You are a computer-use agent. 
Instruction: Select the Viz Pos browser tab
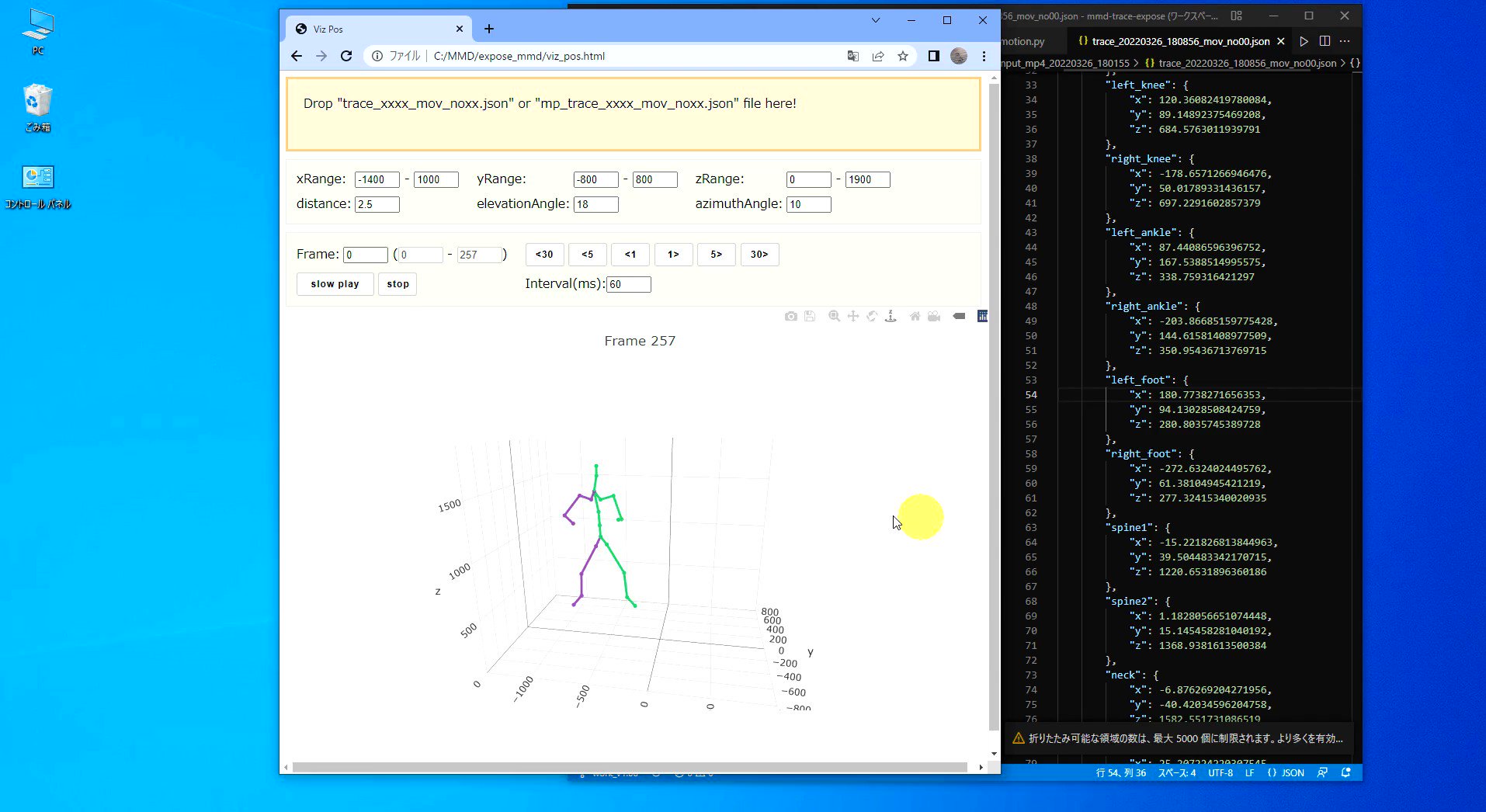[377, 29]
